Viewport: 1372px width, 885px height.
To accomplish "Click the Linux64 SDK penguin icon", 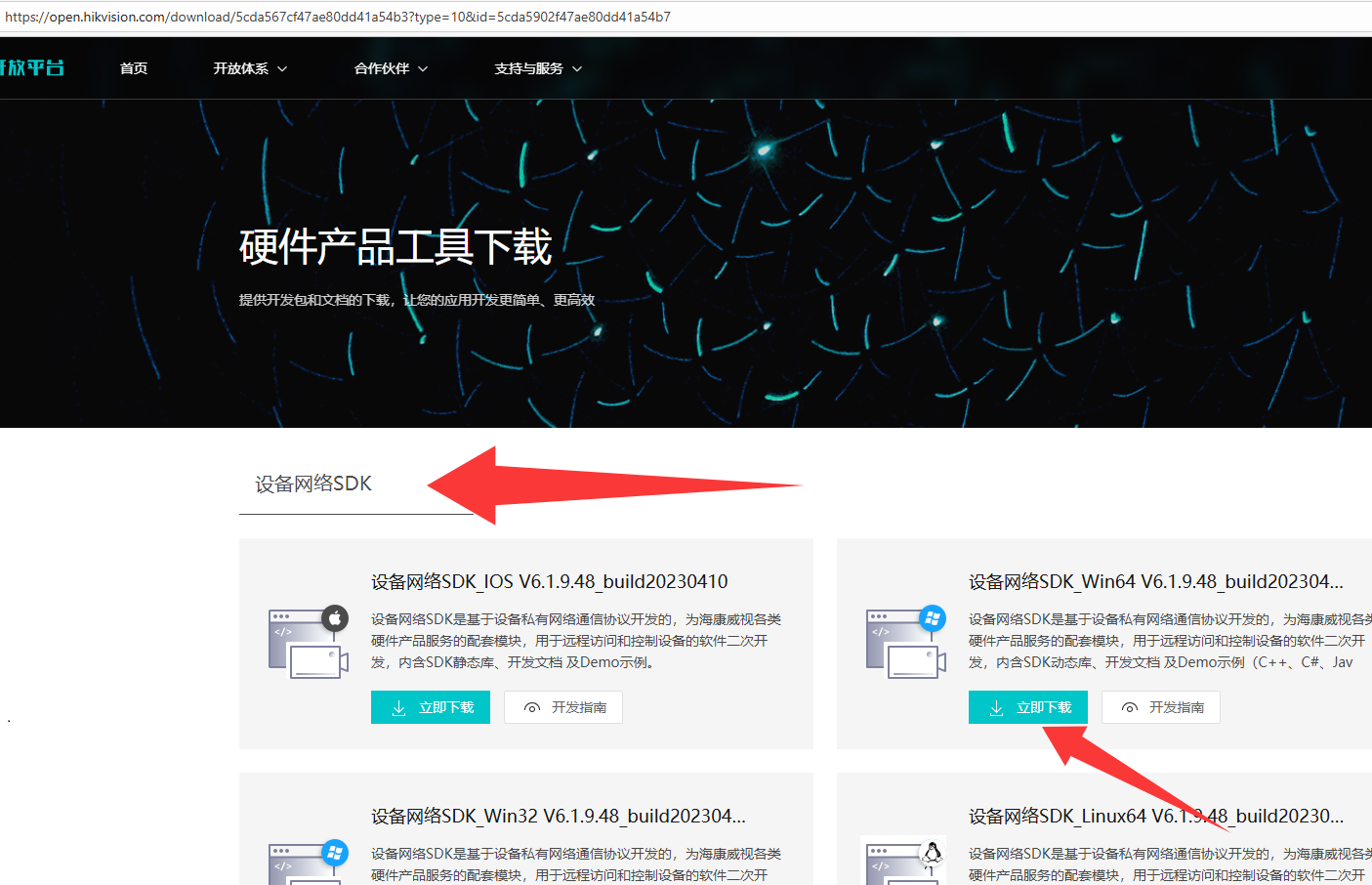I will coord(932,853).
